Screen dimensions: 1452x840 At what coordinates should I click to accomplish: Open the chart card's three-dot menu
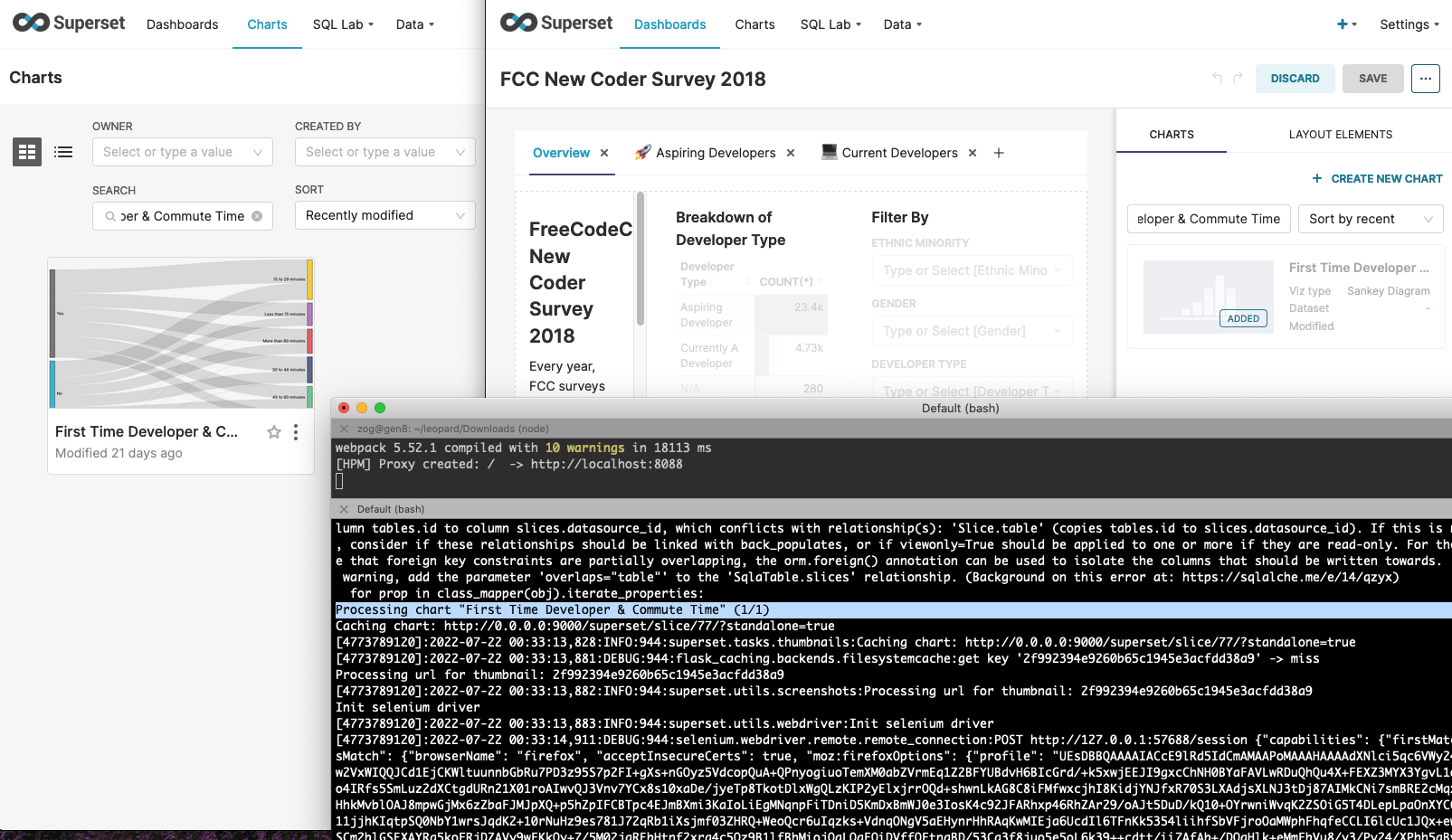(x=296, y=432)
